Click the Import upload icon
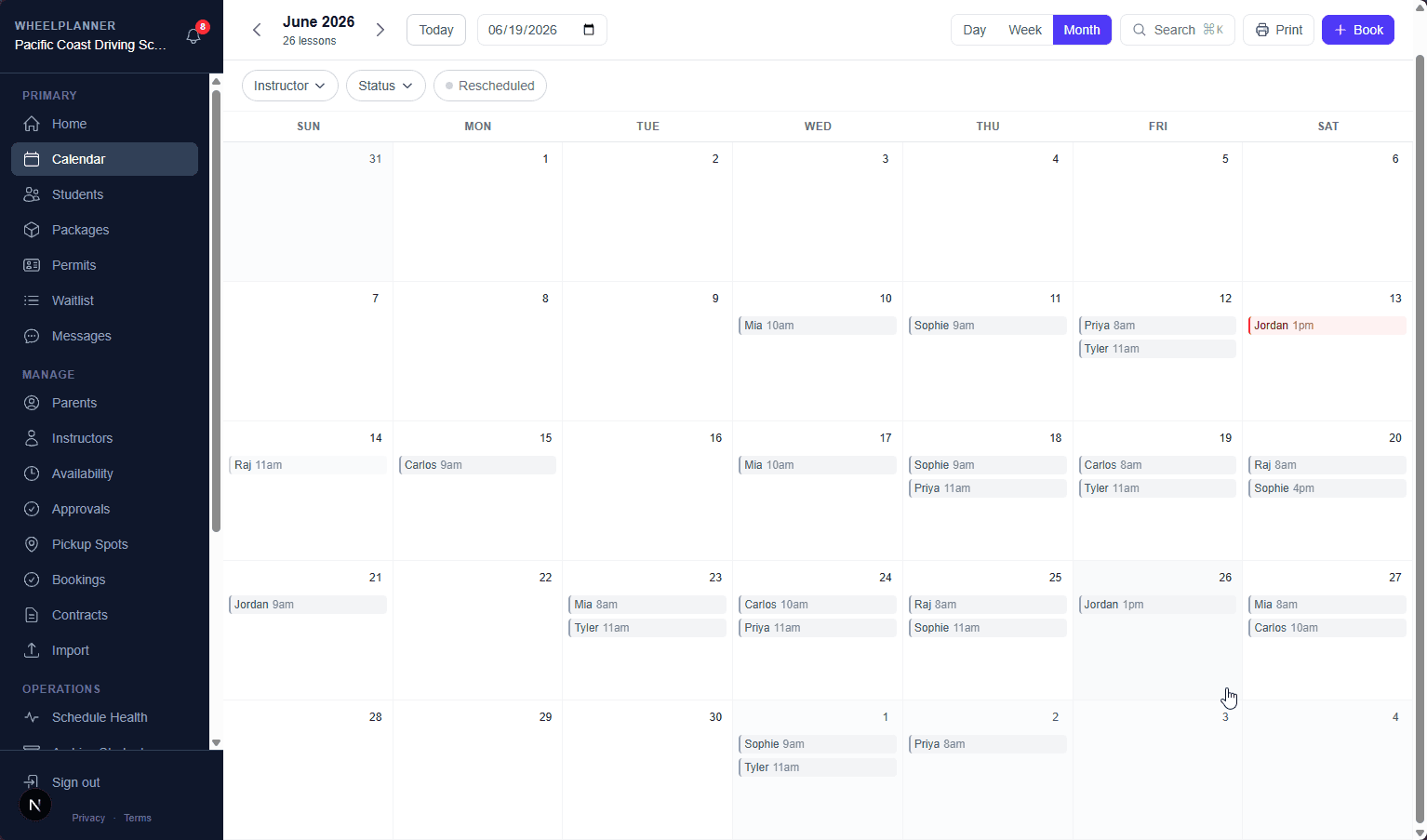This screenshot has height=840, width=1427. (32, 650)
